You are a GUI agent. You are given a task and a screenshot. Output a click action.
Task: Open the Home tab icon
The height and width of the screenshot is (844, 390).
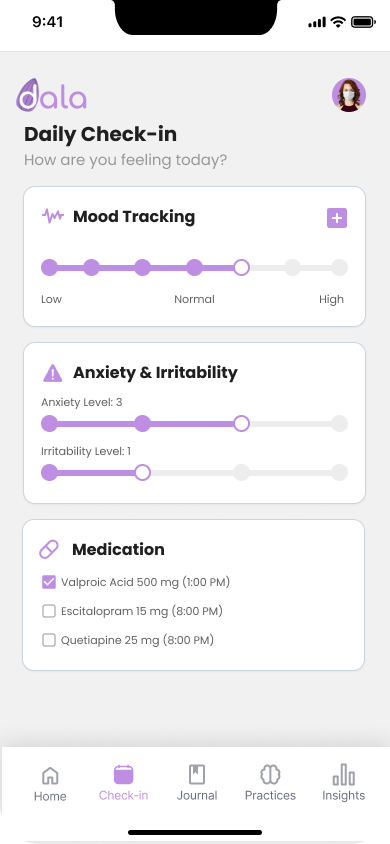pyautogui.click(x=50, y=776)
